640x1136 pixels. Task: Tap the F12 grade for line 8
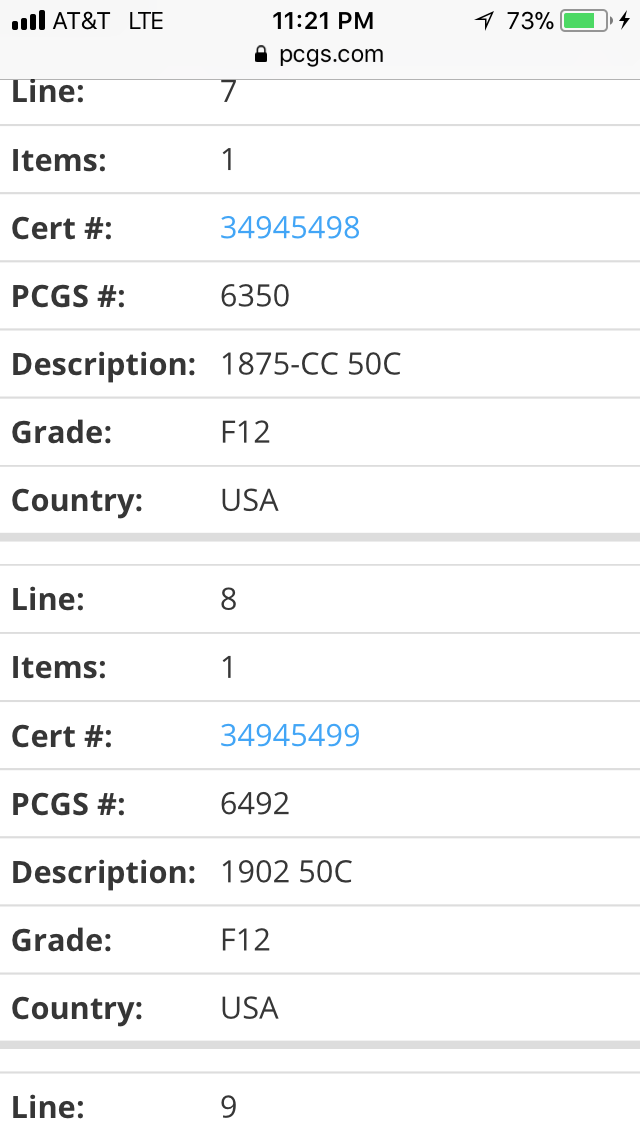pyautogui.click(x=245, y=940)
